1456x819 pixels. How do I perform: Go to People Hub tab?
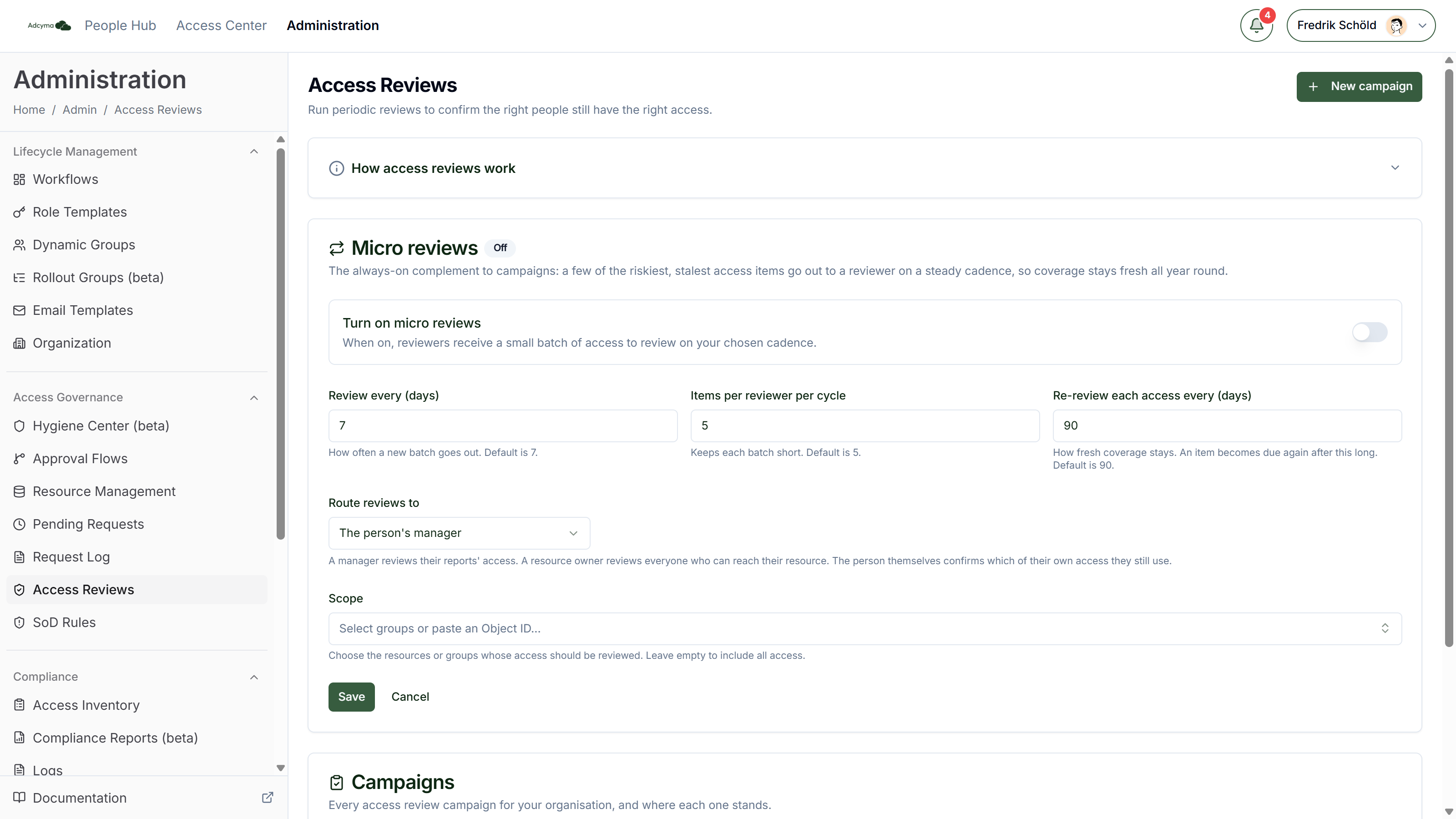coord(120,25)
